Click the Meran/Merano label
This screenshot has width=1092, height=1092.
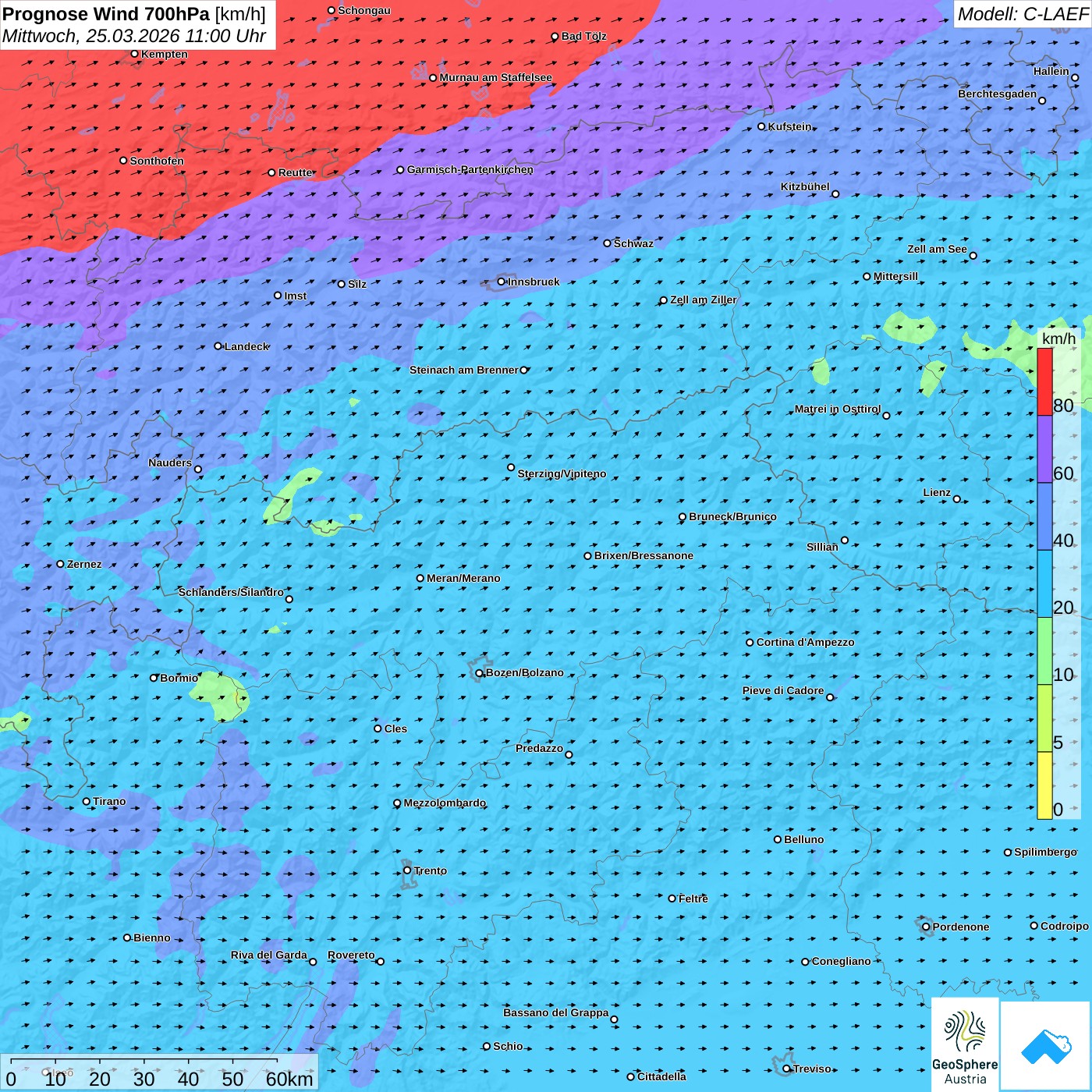pyautogui.click(x=463, y=578)
